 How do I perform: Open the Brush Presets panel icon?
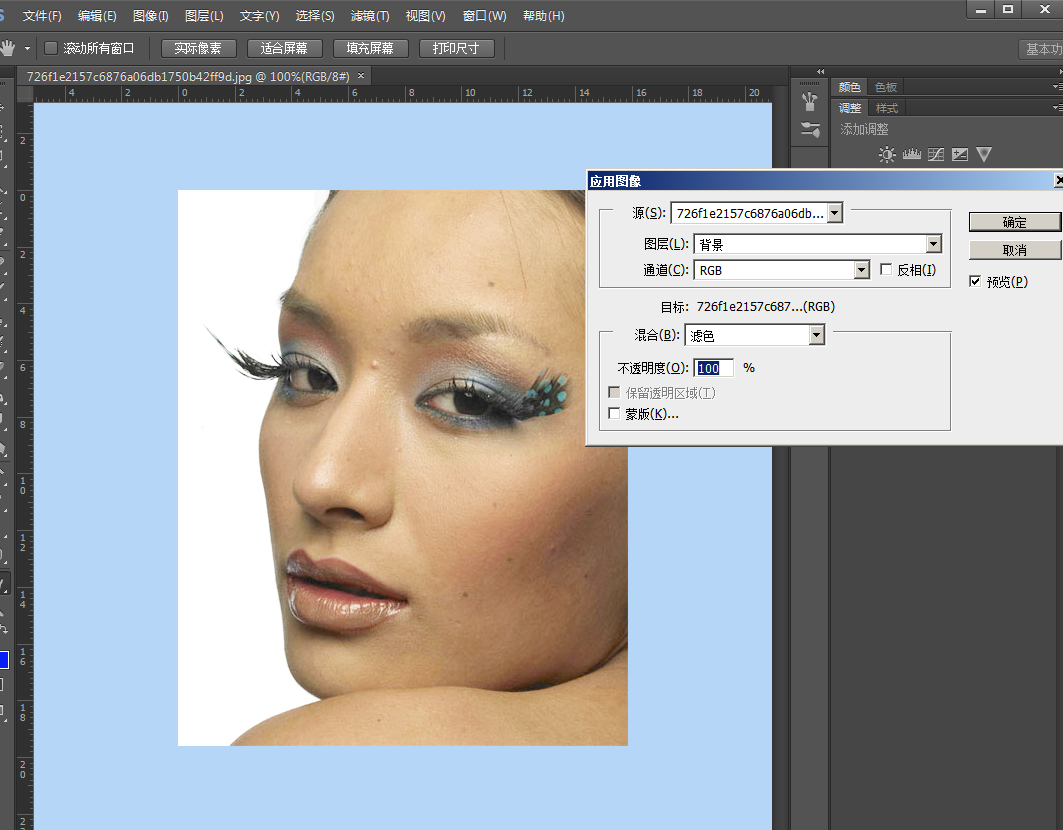(810, 102)
